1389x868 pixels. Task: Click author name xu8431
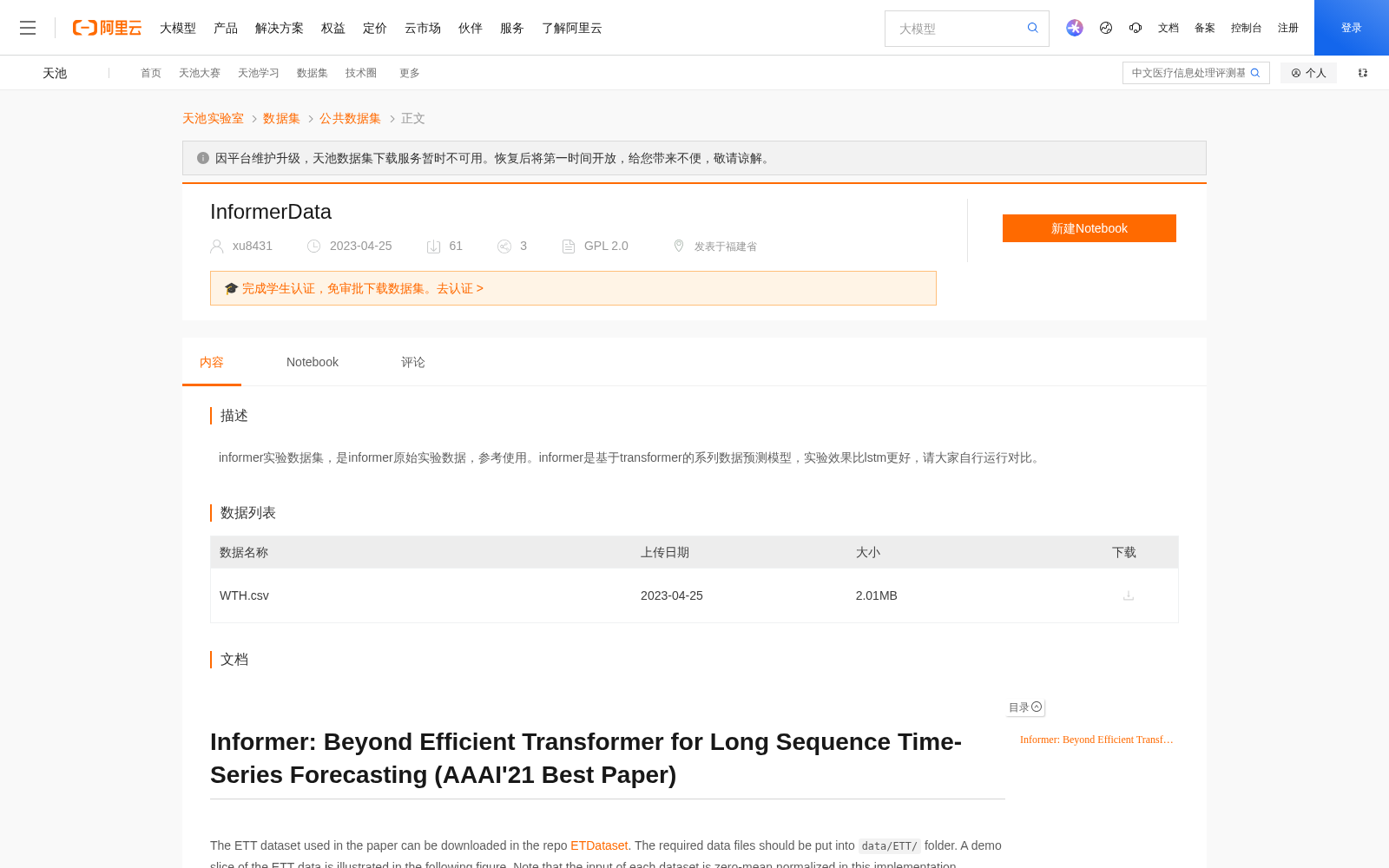(253, 246)
